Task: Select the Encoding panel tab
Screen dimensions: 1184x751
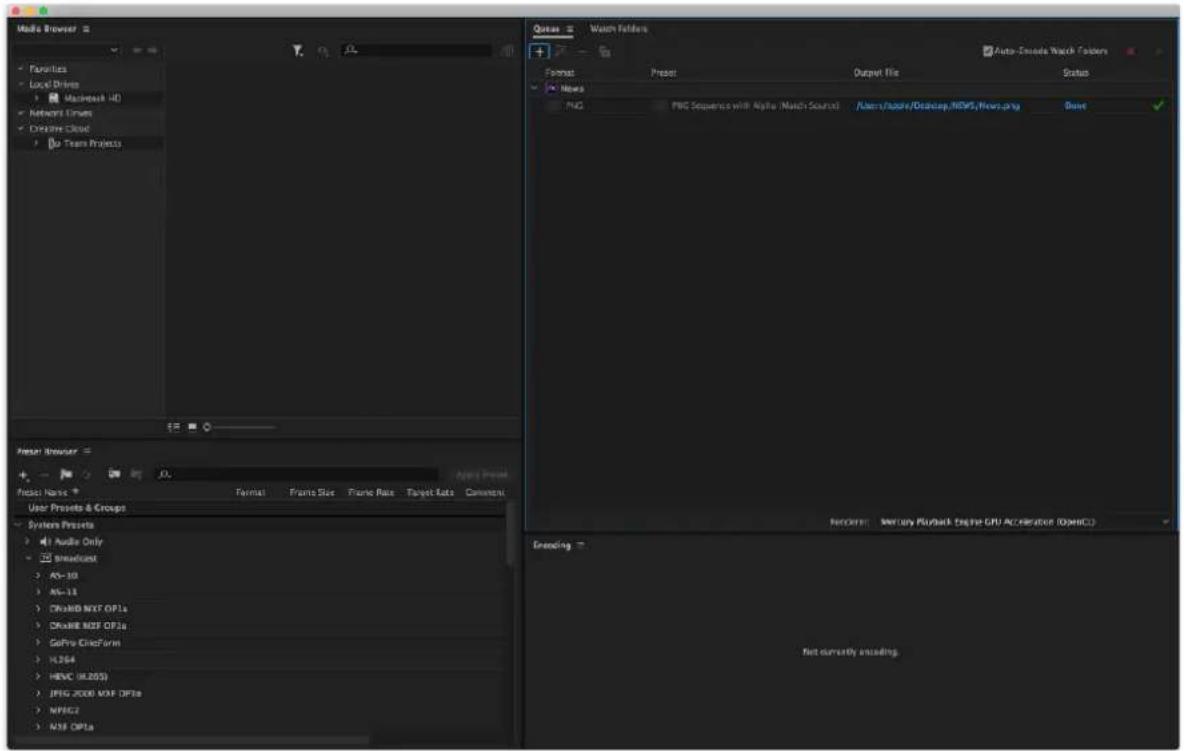Action: [x=552, y=545]
